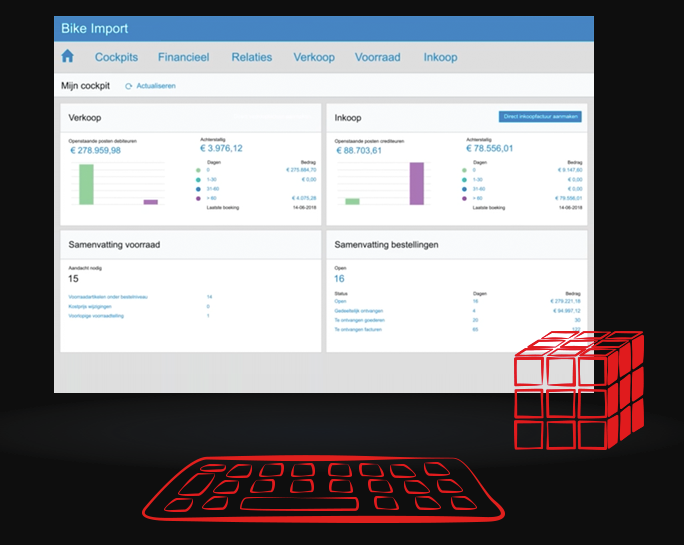This screenshot has width=684, height=545.
Task: Open the Voorraad menu
Action: tap(377, 57)
